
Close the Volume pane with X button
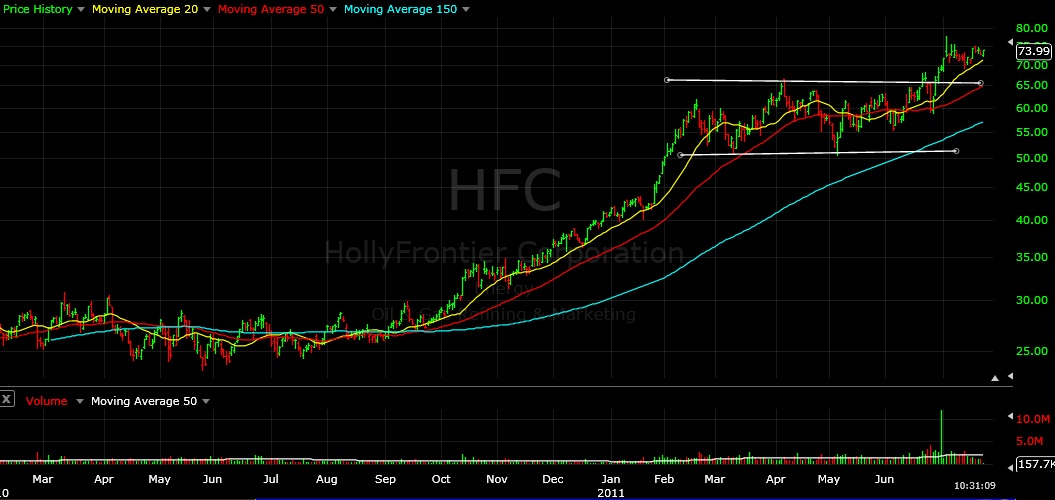click(x=7, y=400)
